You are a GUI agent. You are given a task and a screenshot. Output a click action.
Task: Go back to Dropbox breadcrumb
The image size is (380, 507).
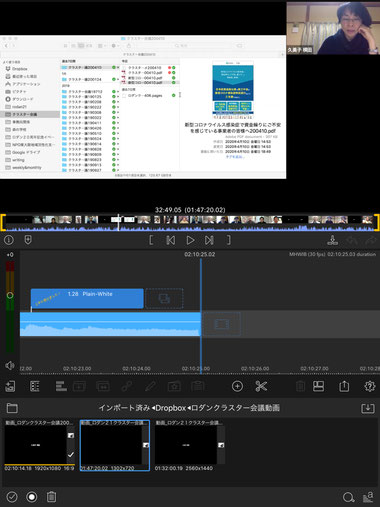170,408
